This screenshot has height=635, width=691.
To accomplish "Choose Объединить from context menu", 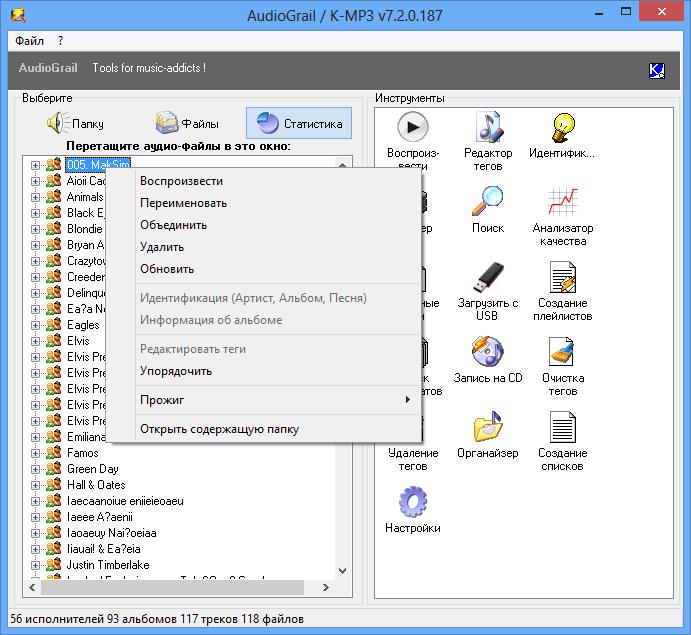I will [x=263, y=225].
